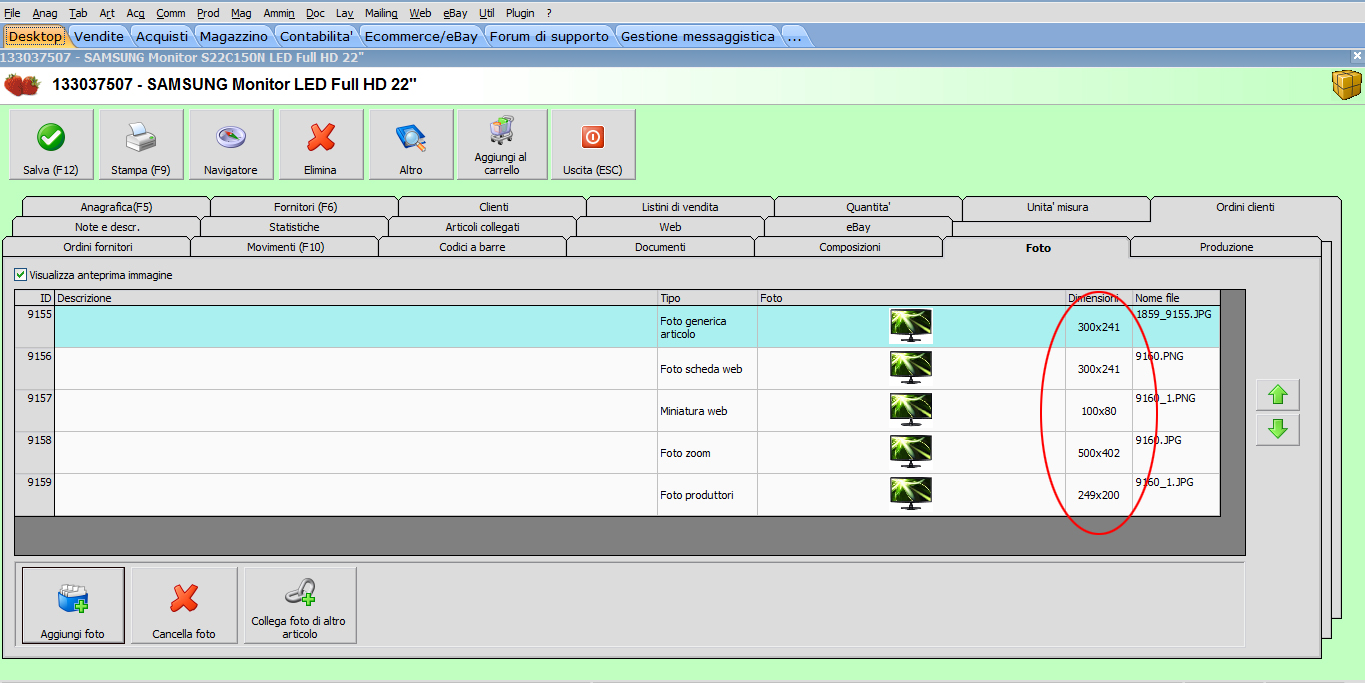Click the Descrizione column header
1365x683 pixels.
pos(356,298)
